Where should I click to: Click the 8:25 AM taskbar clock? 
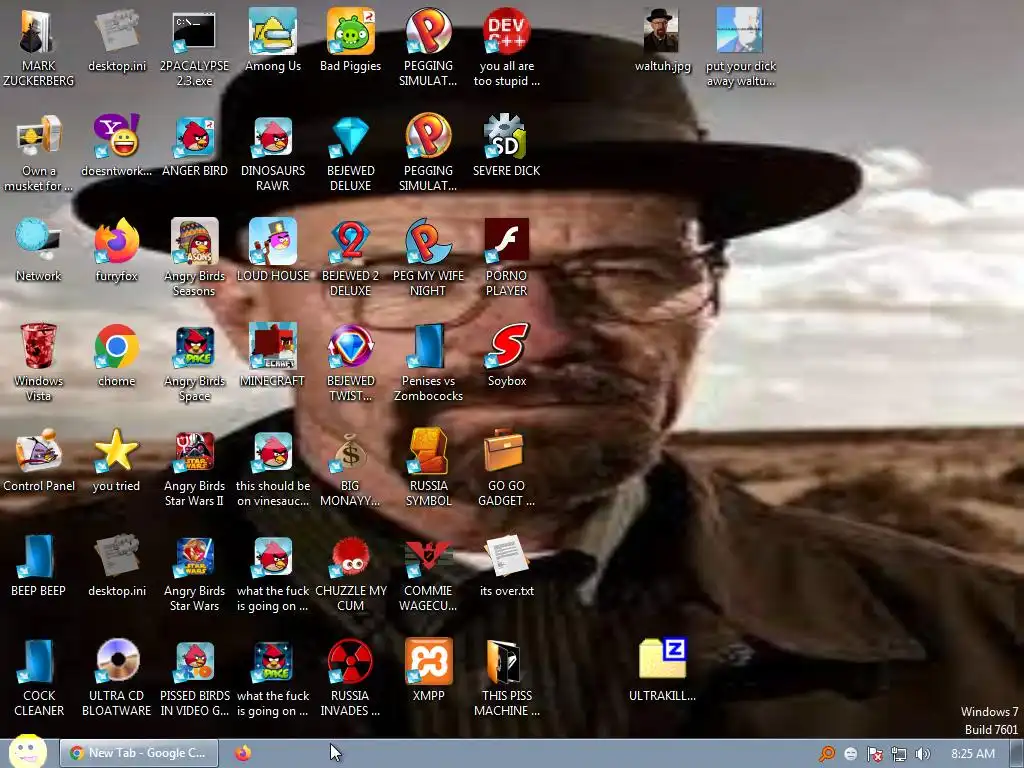coord(972,754)
